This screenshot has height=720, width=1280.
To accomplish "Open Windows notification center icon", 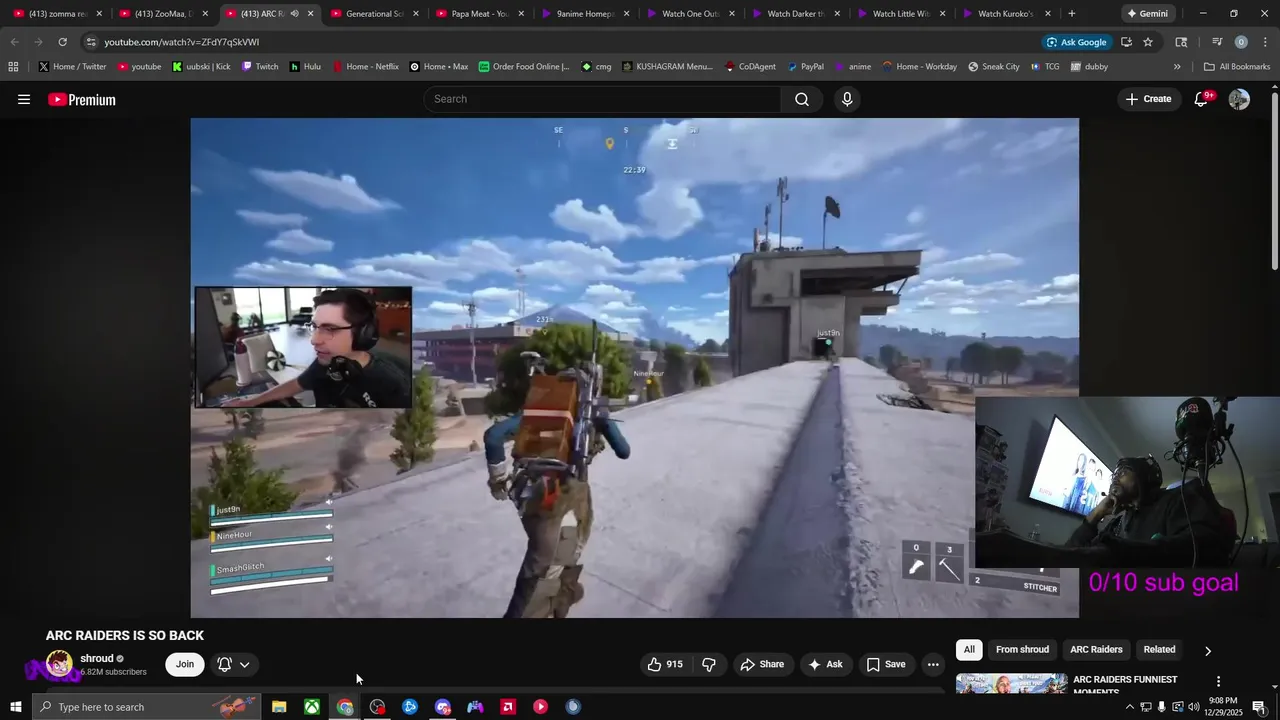I will pyautogui.click(x=1259, y=707).
